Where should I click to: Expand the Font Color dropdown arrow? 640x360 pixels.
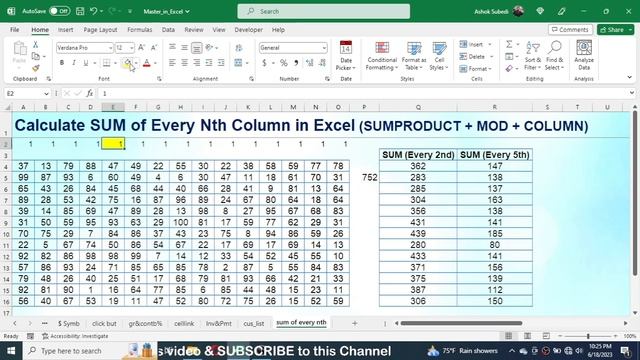[x=156, y=63]
